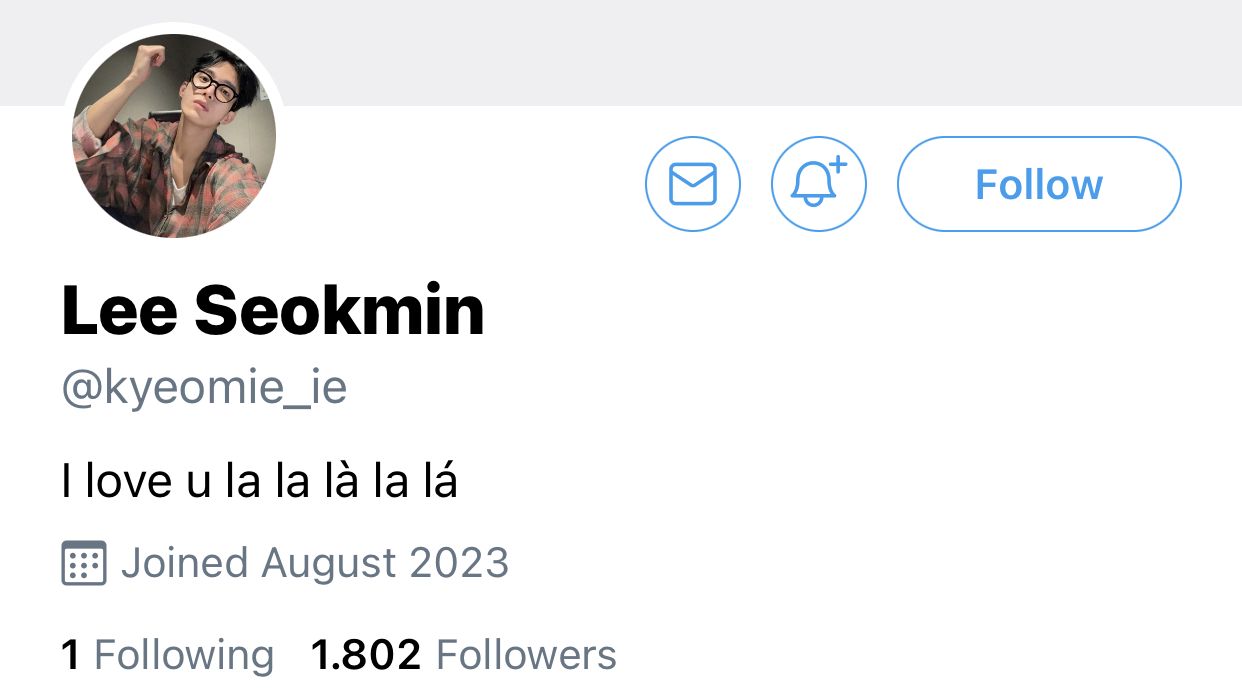Click the Joined August 2023 text
Viewport: 1242px width, 696px height.
[315, 563]
